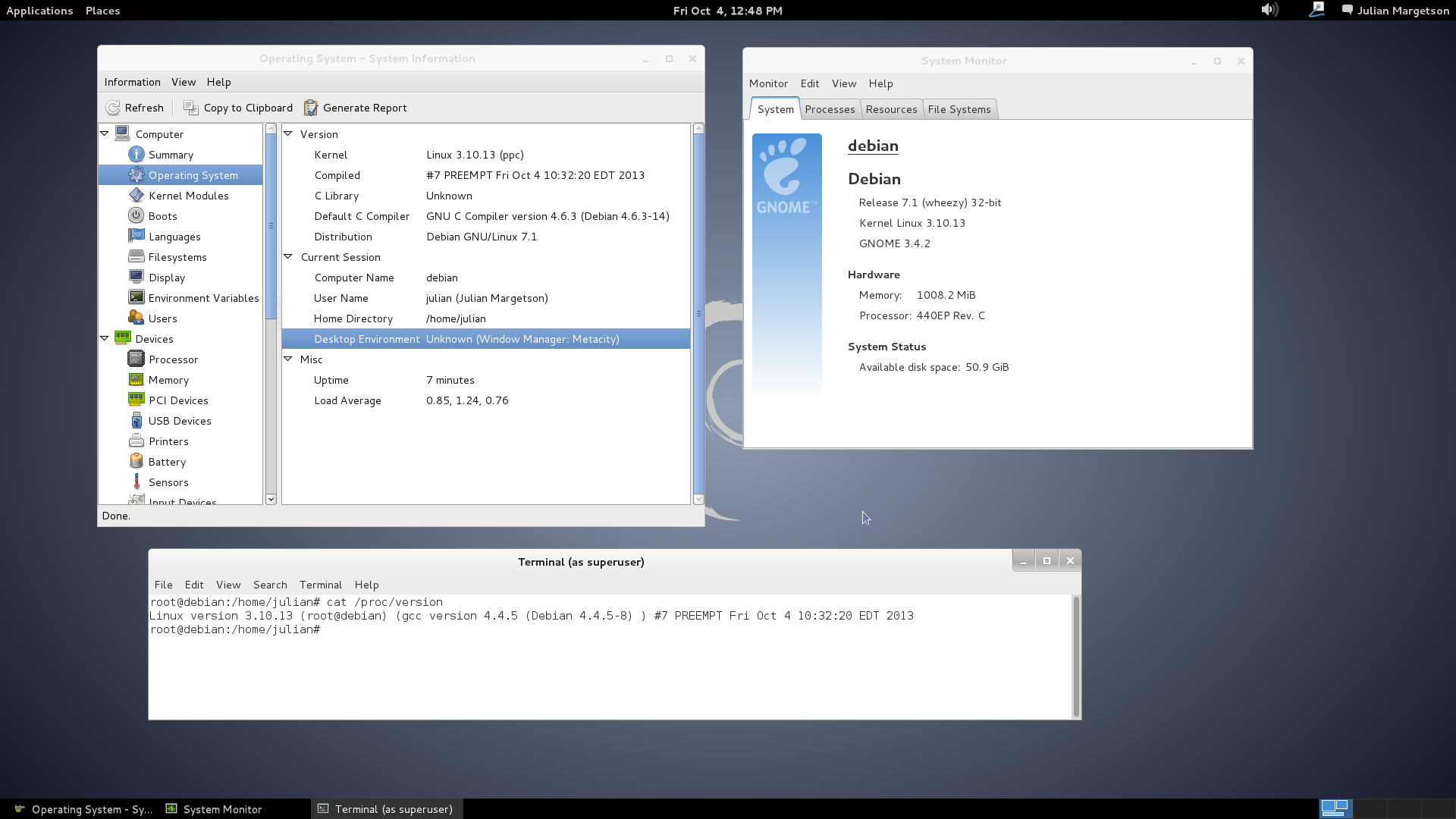Viewport: 1456px width, 819px height.
Task: Open the Sensors thermometer entry
Action: (136, 482)
